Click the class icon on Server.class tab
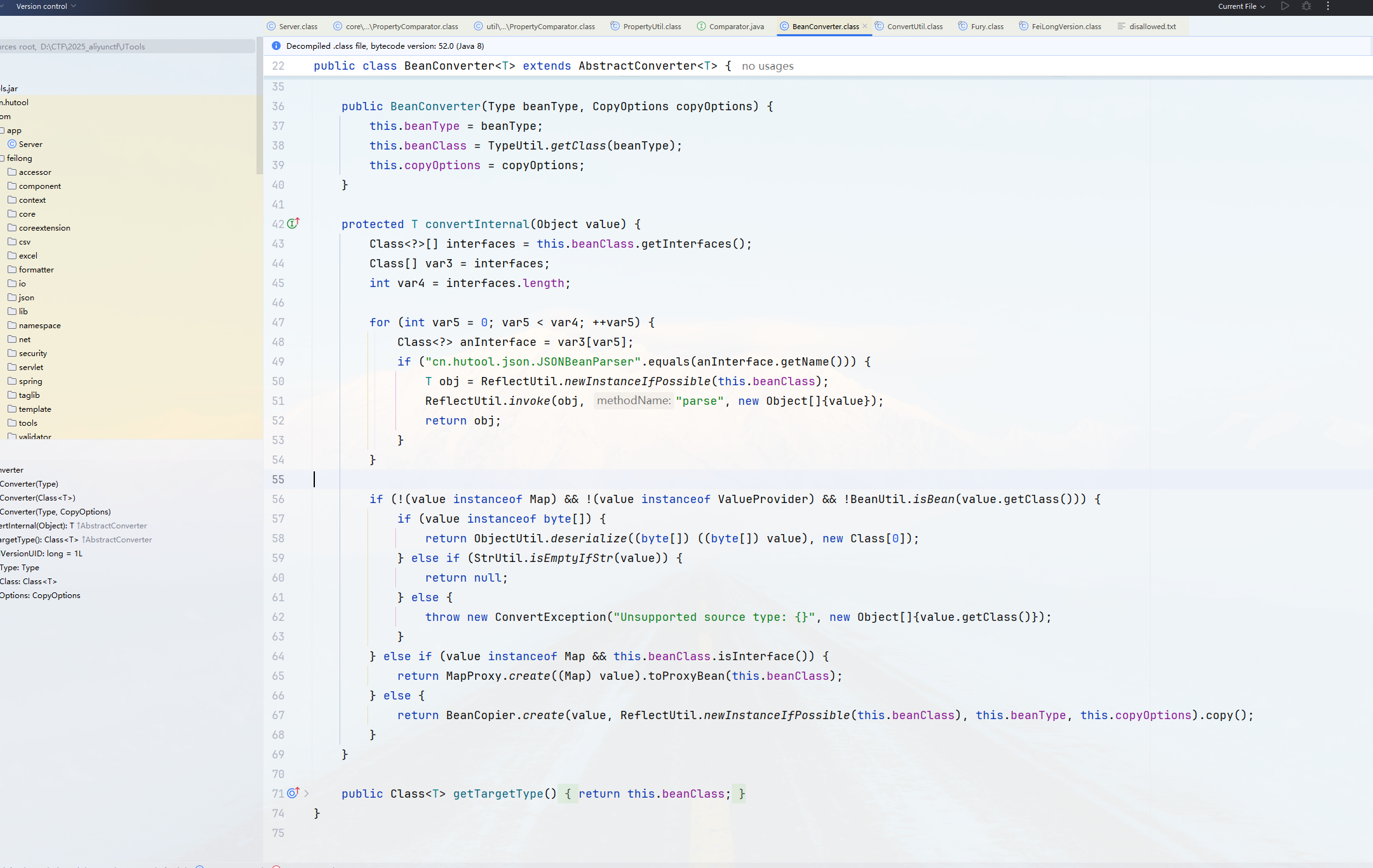Screen dimensions: 1373x868 click(271, 26)
